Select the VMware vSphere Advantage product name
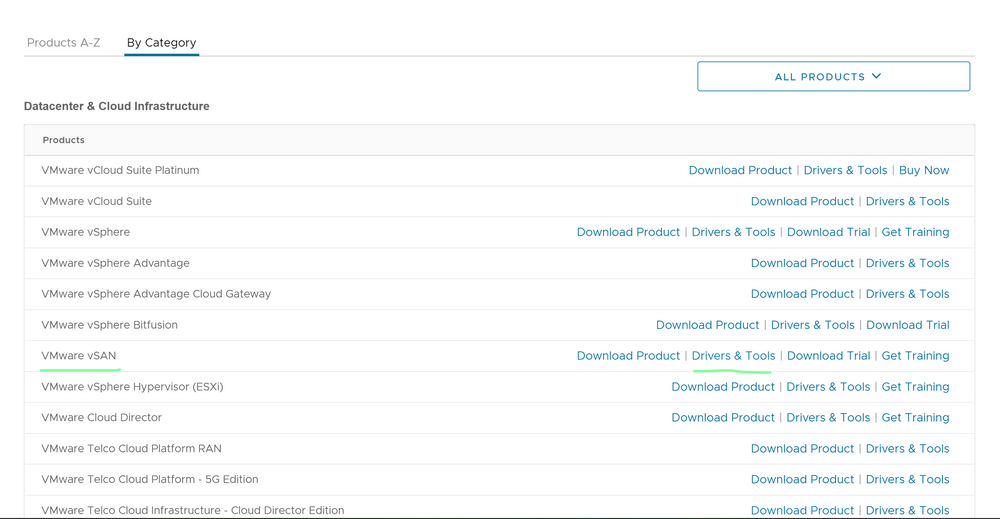 click(x=115, y=263)
